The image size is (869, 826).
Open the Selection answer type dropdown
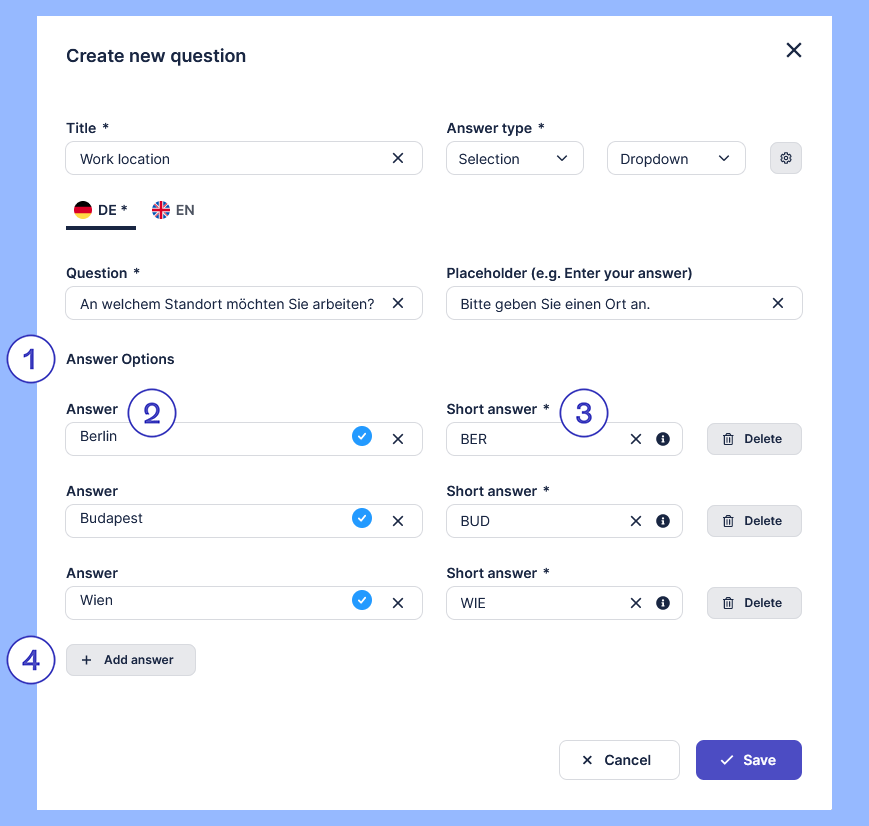tap(514, 158)
